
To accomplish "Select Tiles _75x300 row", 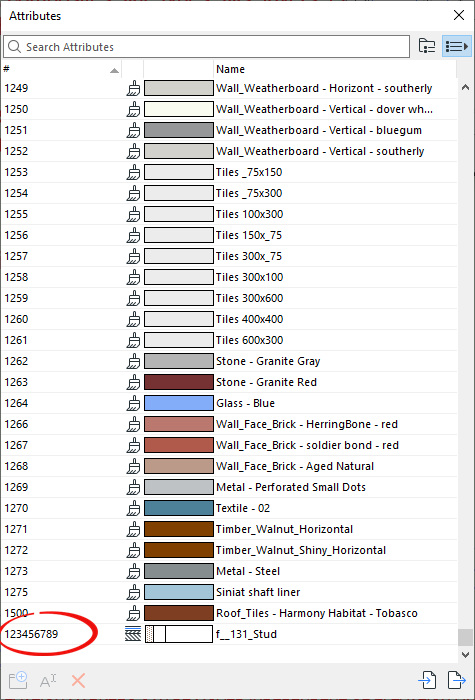I will (x=229, y=193).
